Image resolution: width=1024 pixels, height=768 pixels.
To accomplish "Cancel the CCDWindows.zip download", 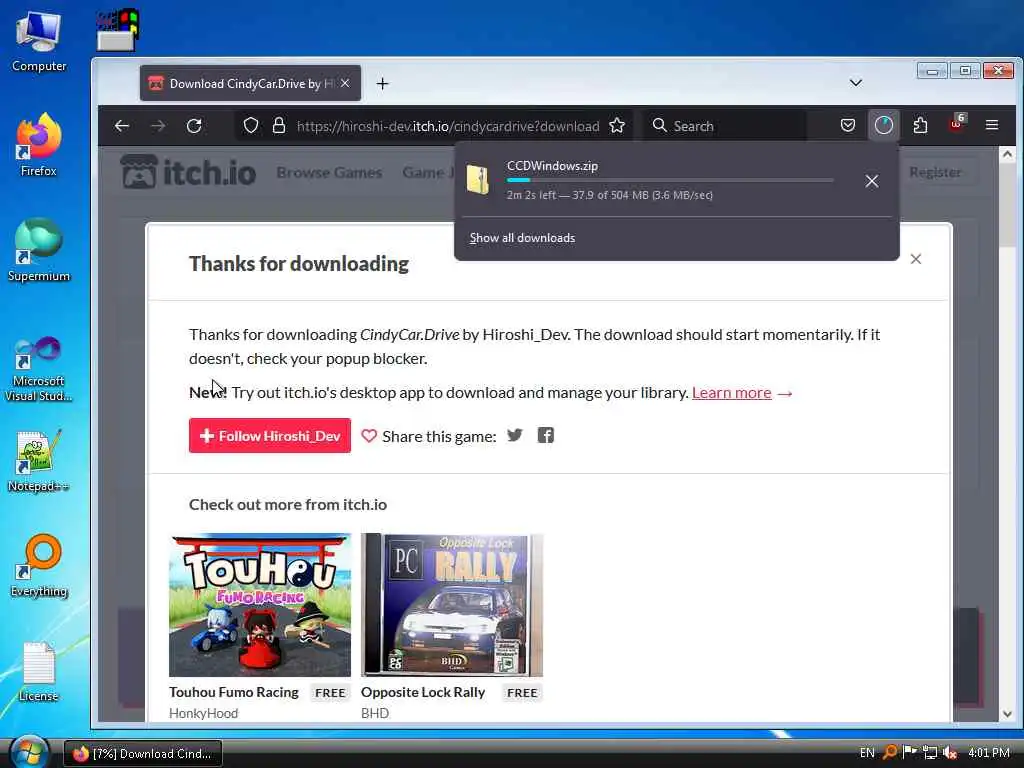I will tap(872, 181).
